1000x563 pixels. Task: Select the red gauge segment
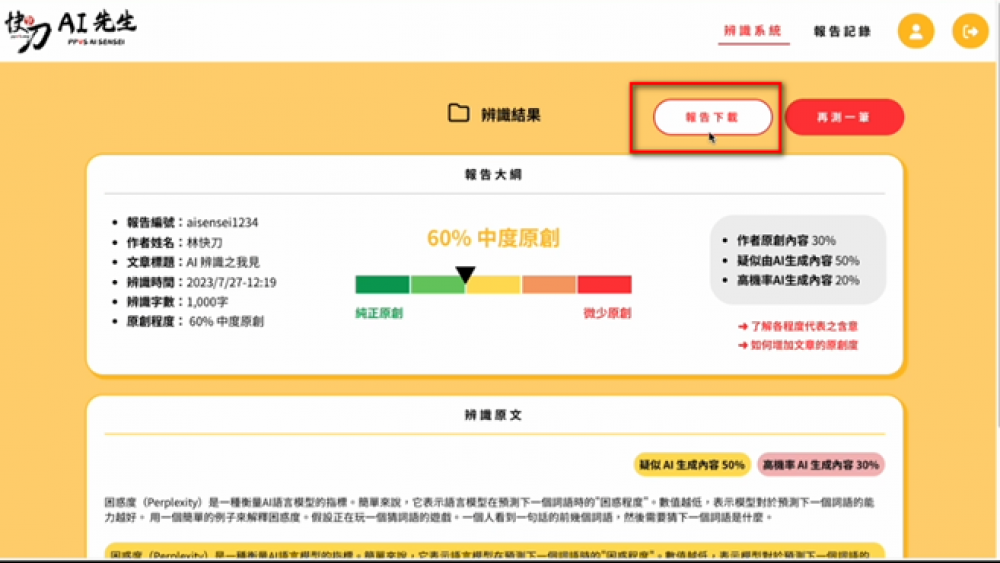tap(604, 285)
